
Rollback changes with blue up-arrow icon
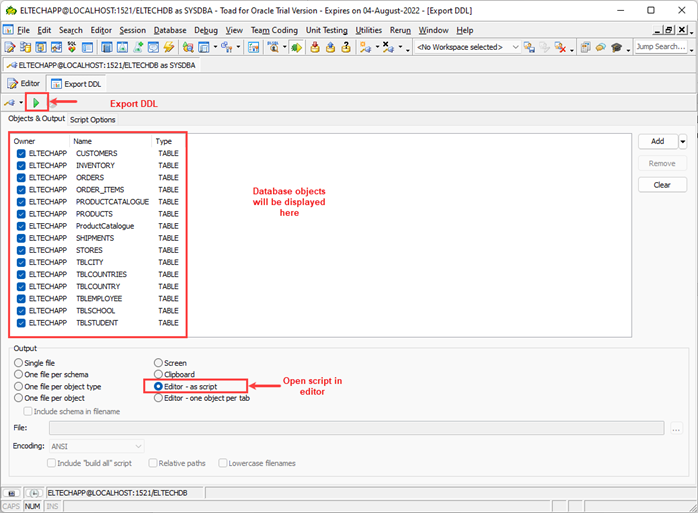tap(330, 47)
